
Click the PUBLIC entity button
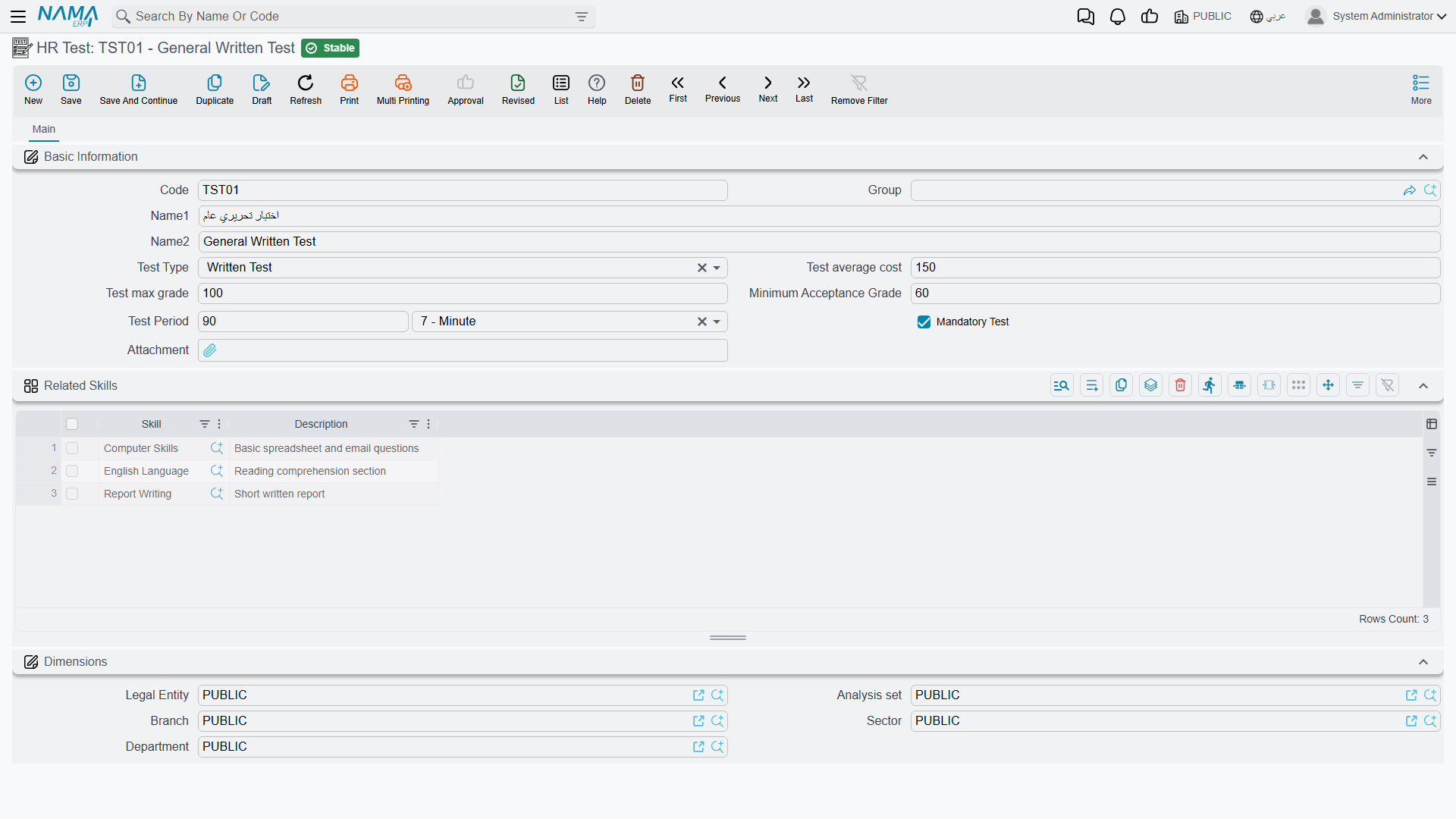(1203, 17)
